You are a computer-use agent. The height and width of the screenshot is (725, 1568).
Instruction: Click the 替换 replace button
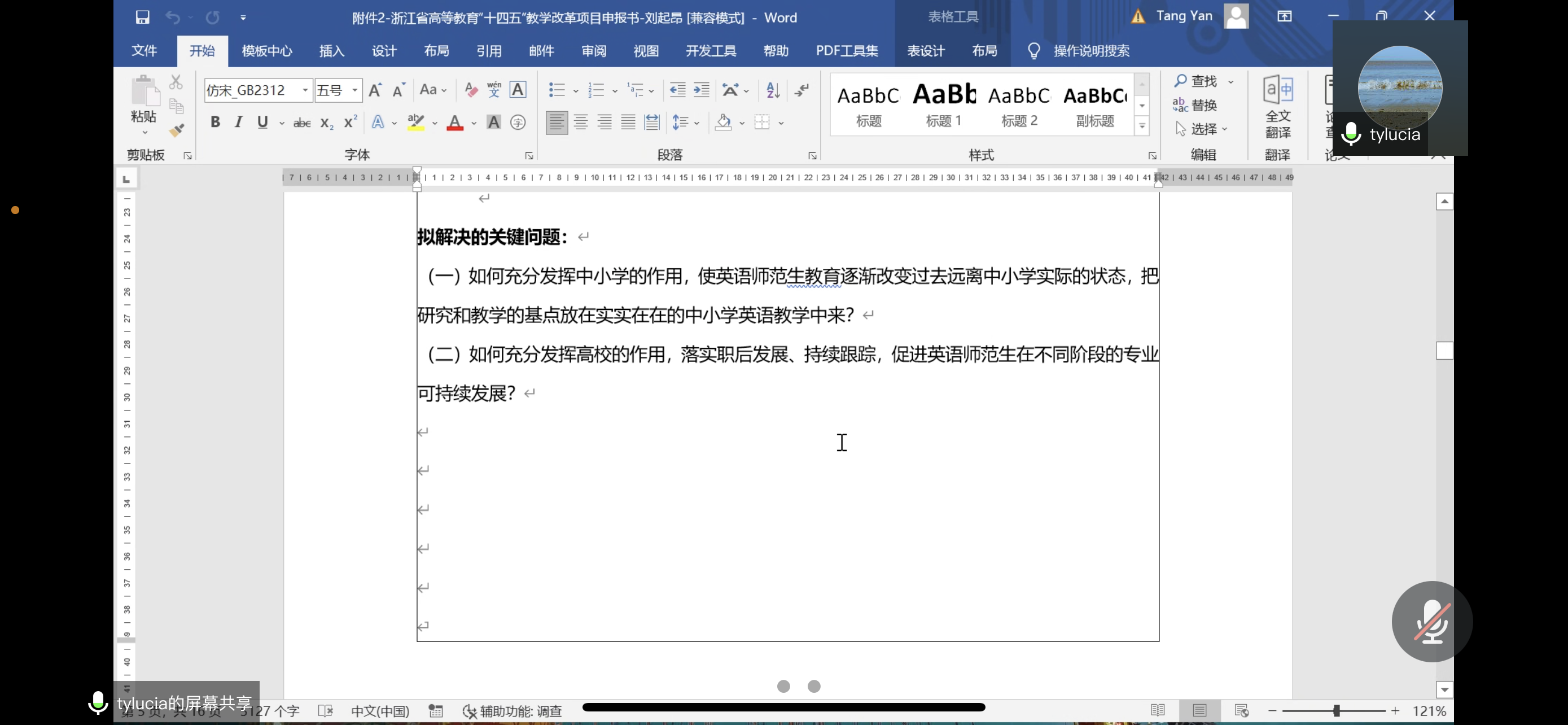point(1195,104)
